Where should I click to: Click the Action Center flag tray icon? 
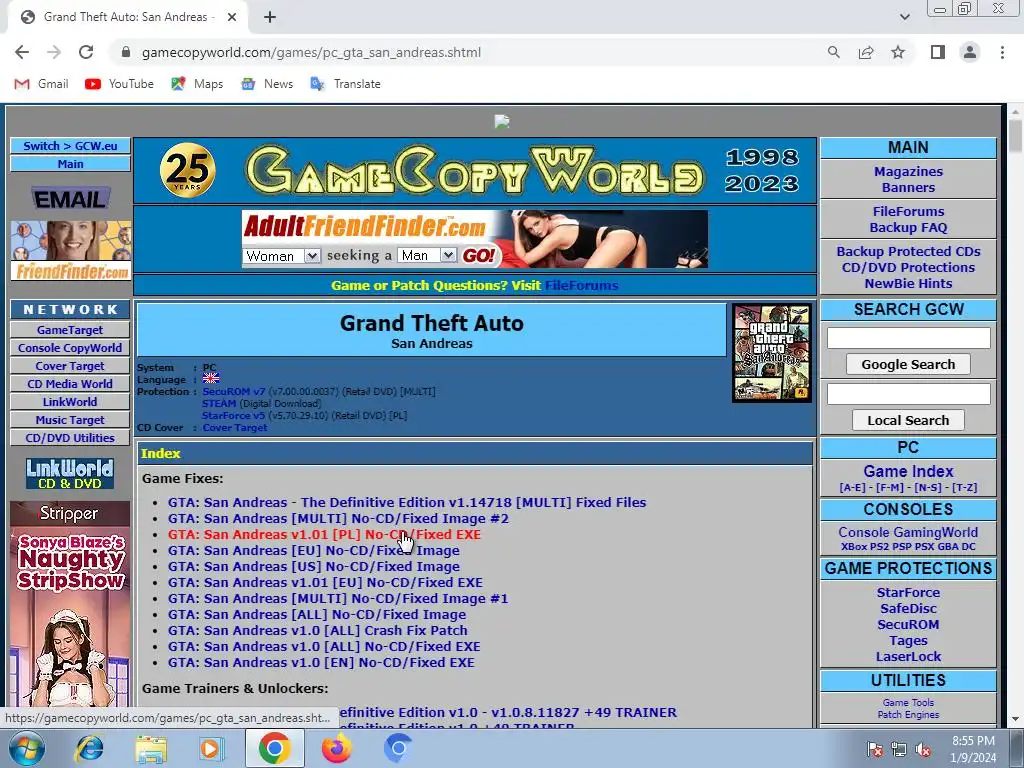(x=874, y=750)
